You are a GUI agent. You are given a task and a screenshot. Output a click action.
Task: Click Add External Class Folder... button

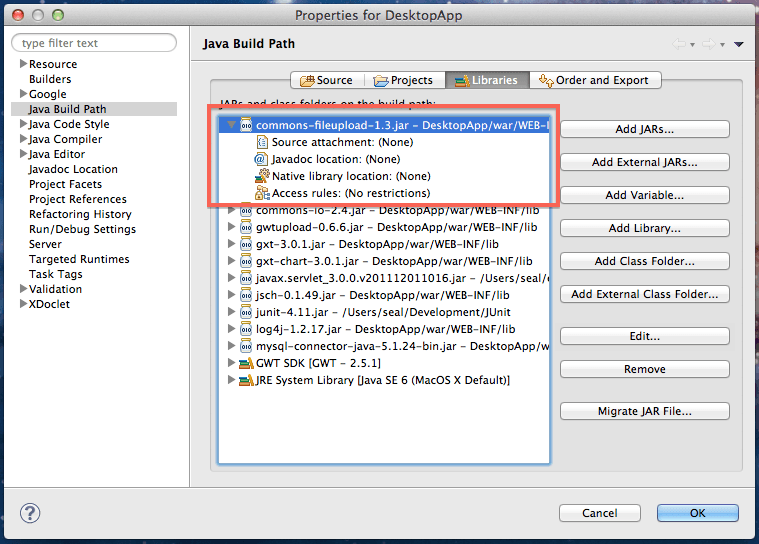coord(645,294)
